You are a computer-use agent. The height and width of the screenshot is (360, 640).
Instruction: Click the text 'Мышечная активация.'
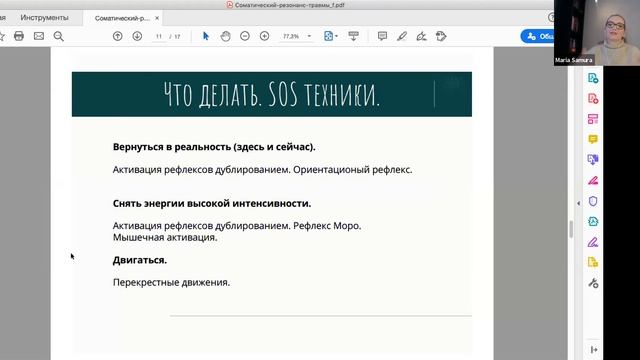point(165,237)
